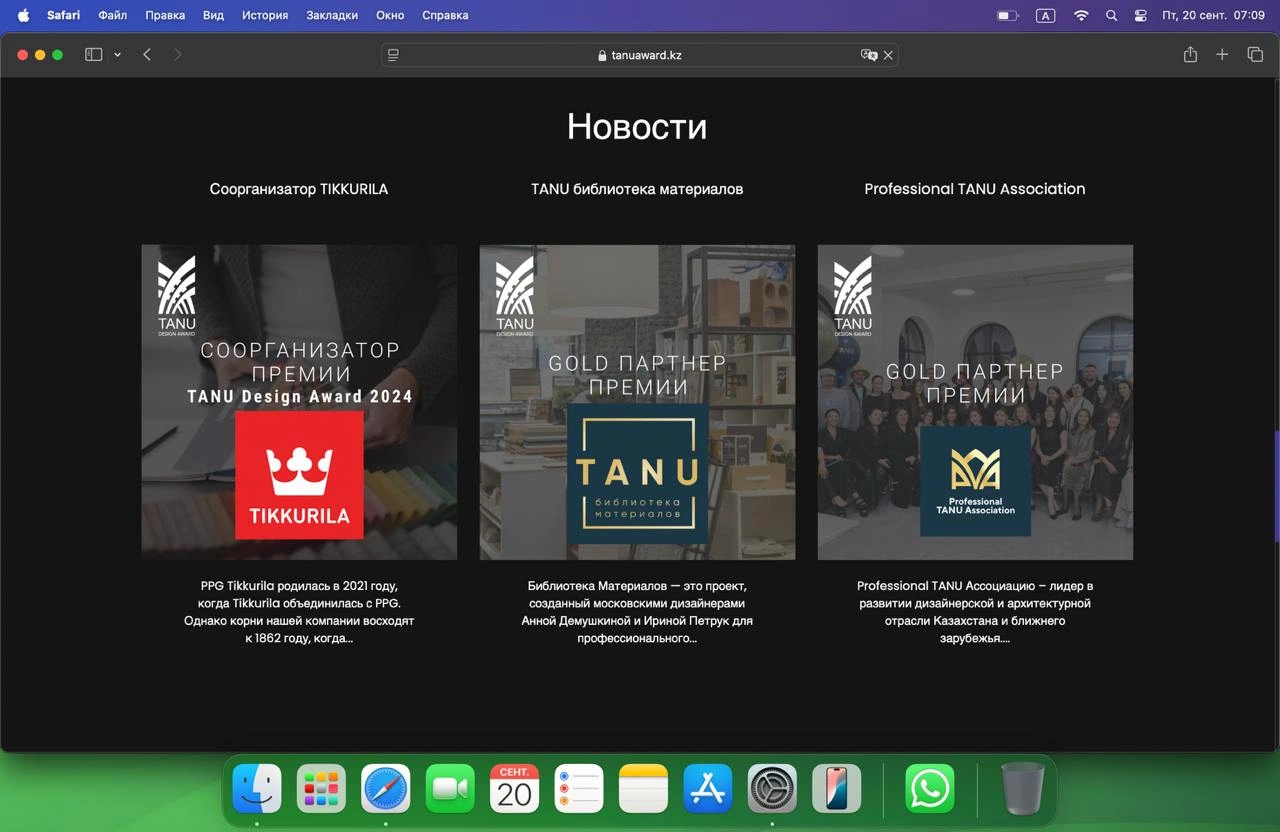Open Professional TANU Association news heading
Screen dimensions: 1280x832
pos(975,189)
